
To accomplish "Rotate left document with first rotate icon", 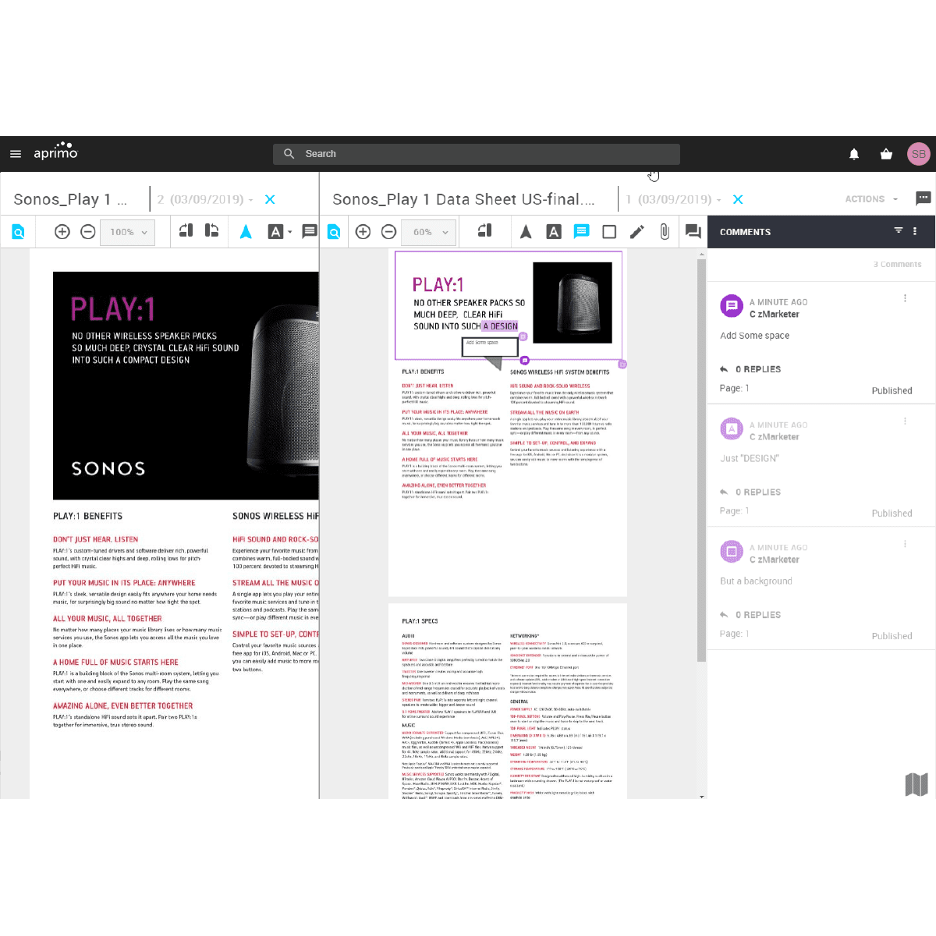I will tap(186, 230).
